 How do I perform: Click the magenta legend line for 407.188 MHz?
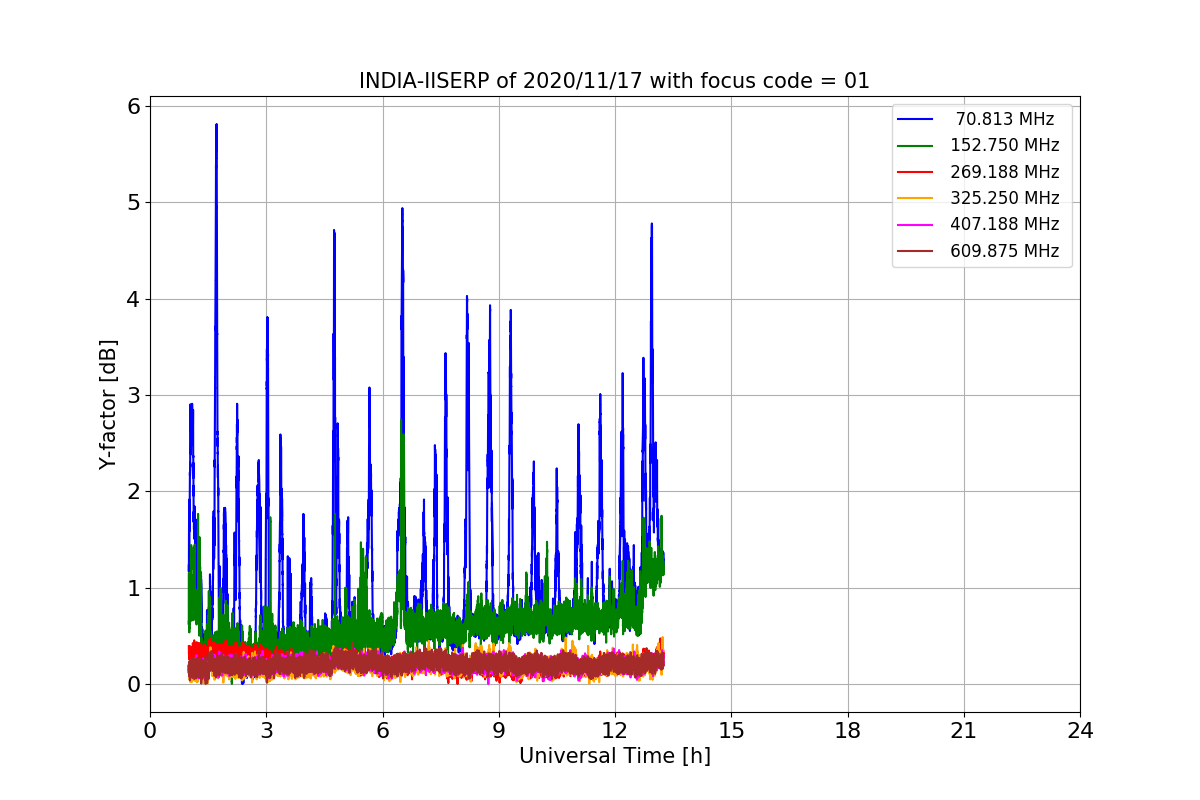(916, 225)
